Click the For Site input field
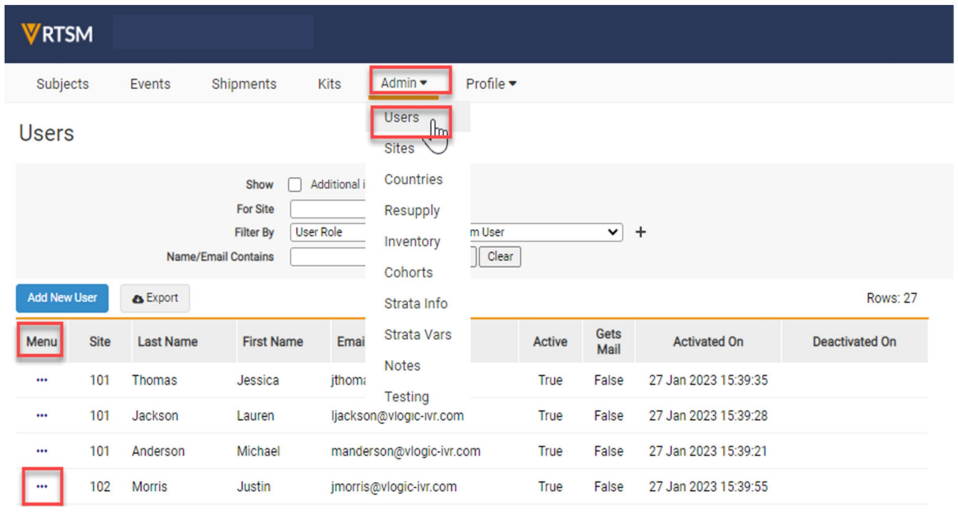Viewport: 958px width, 512px height. (330, 209)
